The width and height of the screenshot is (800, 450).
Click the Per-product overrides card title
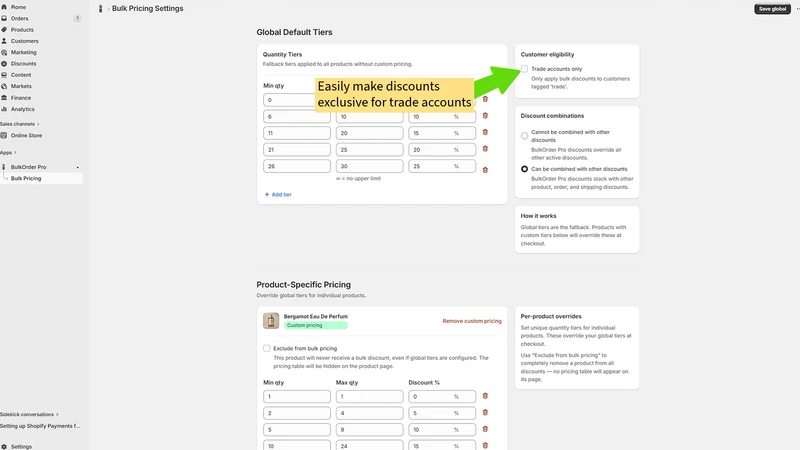pos(551,316)
